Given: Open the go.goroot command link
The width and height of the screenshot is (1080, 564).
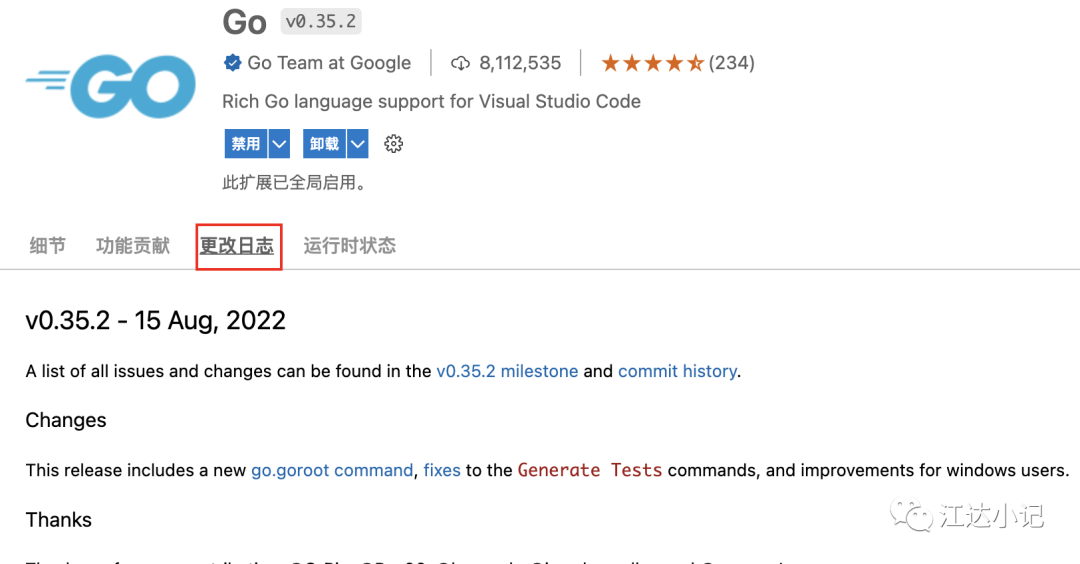Looking at the screenshot, I should point(332,470).
